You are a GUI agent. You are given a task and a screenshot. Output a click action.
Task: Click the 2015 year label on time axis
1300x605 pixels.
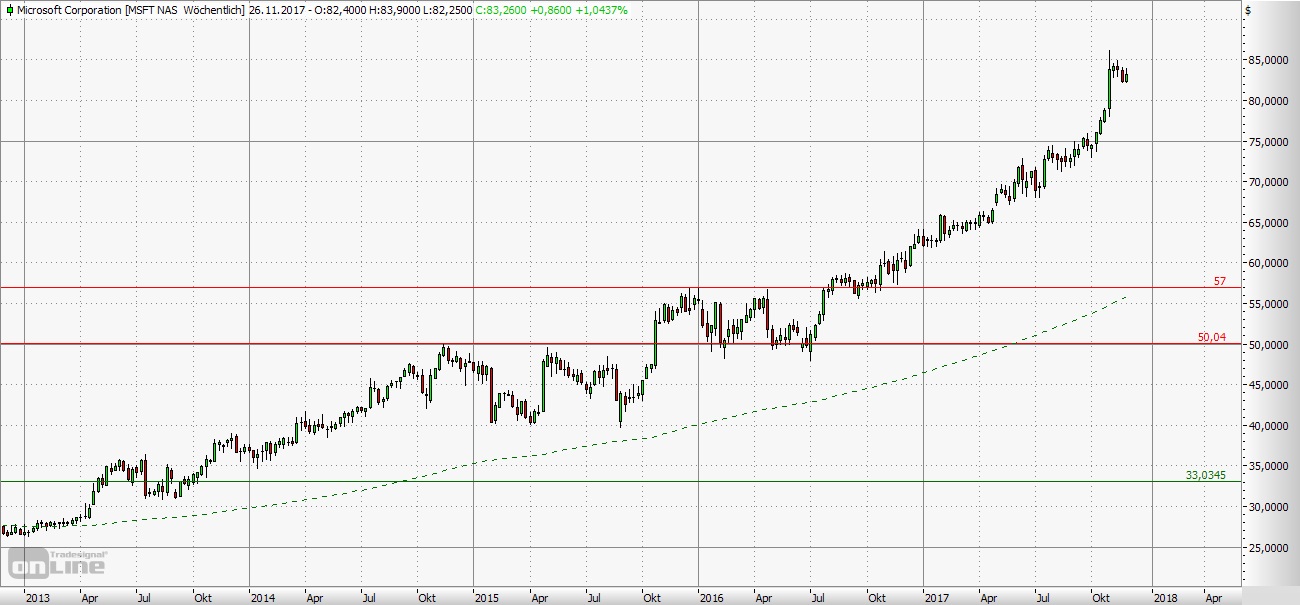487,597
